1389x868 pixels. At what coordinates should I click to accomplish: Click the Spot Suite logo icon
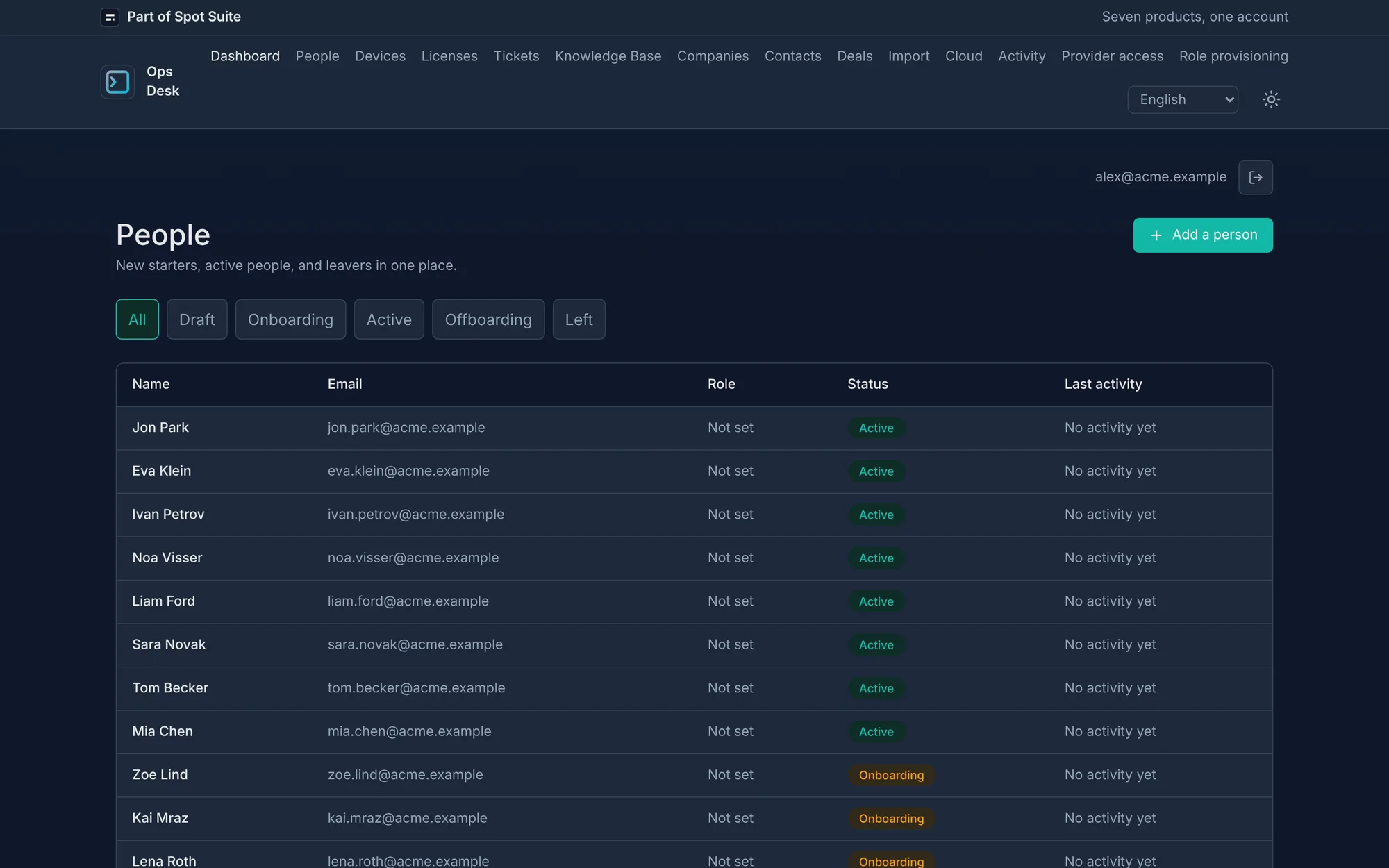tap(110, 17)
